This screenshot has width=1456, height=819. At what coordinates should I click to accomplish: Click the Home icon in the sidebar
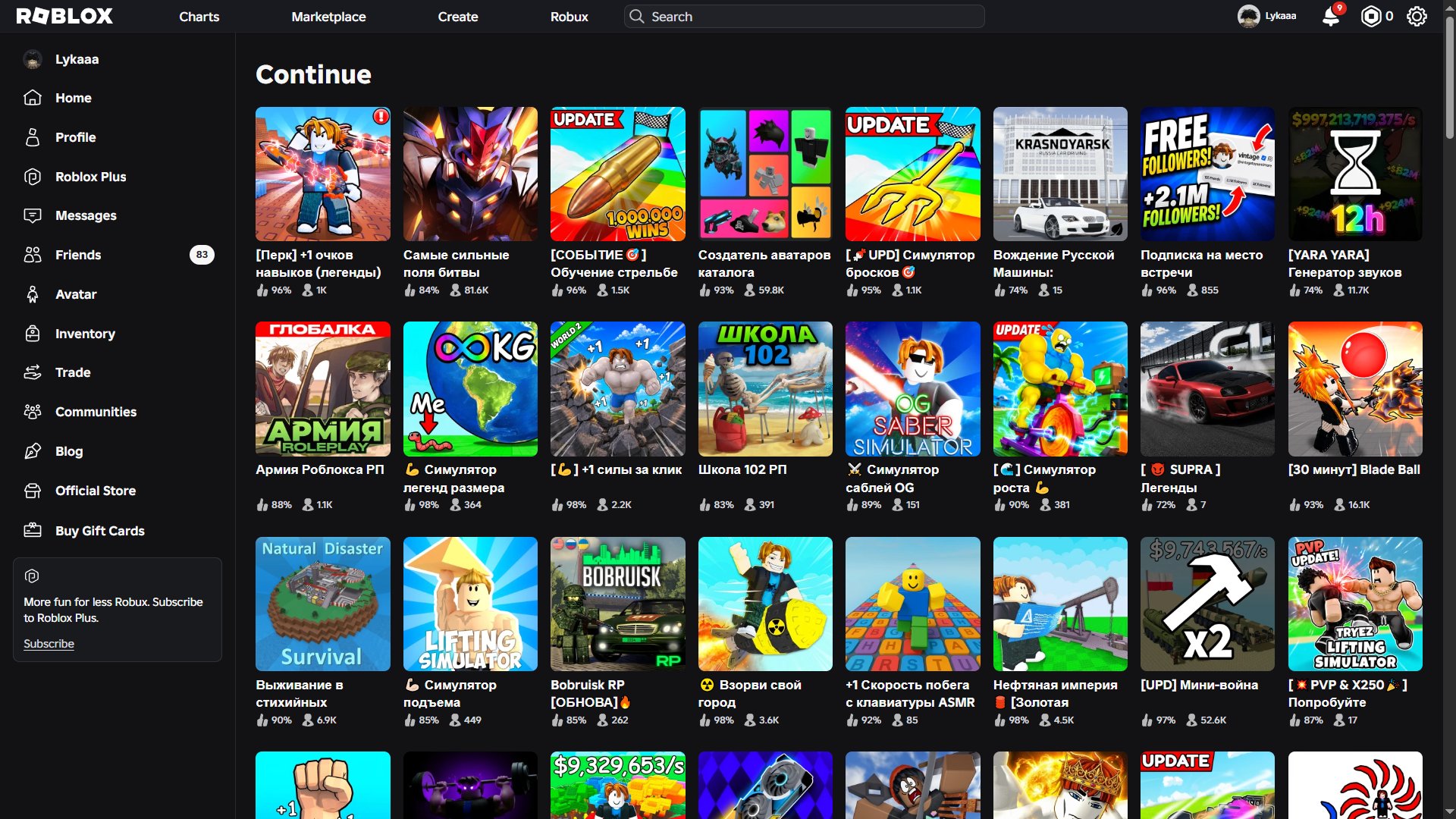click(33, 98)
